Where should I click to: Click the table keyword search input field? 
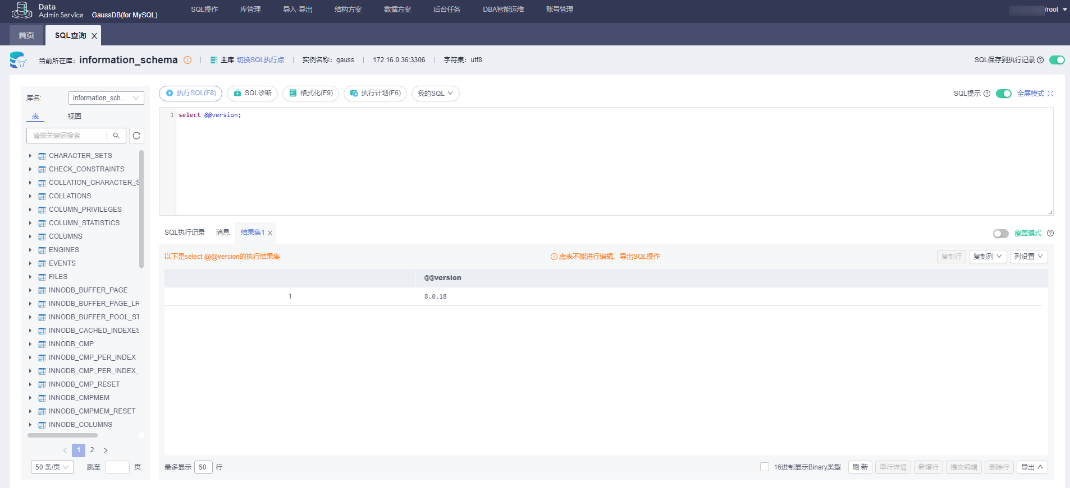[x=70, y=135]
